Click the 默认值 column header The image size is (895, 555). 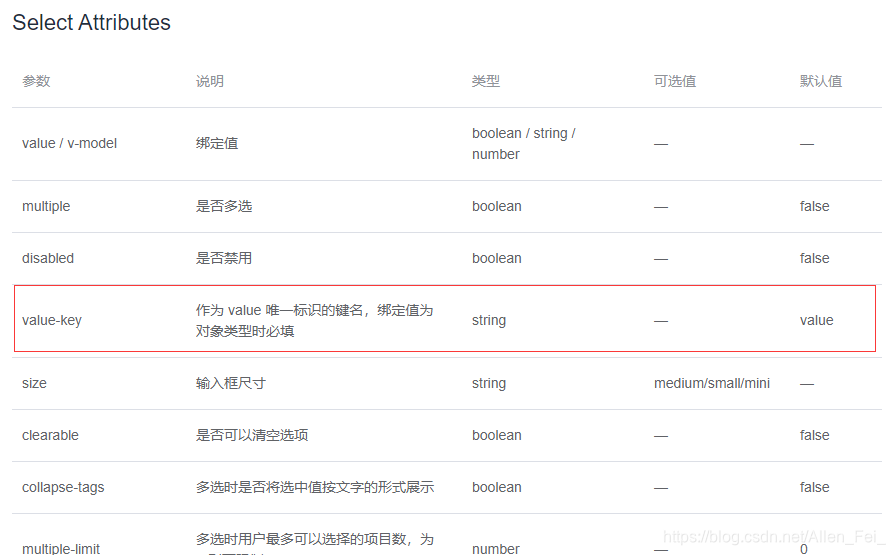[x=821, y=81]
